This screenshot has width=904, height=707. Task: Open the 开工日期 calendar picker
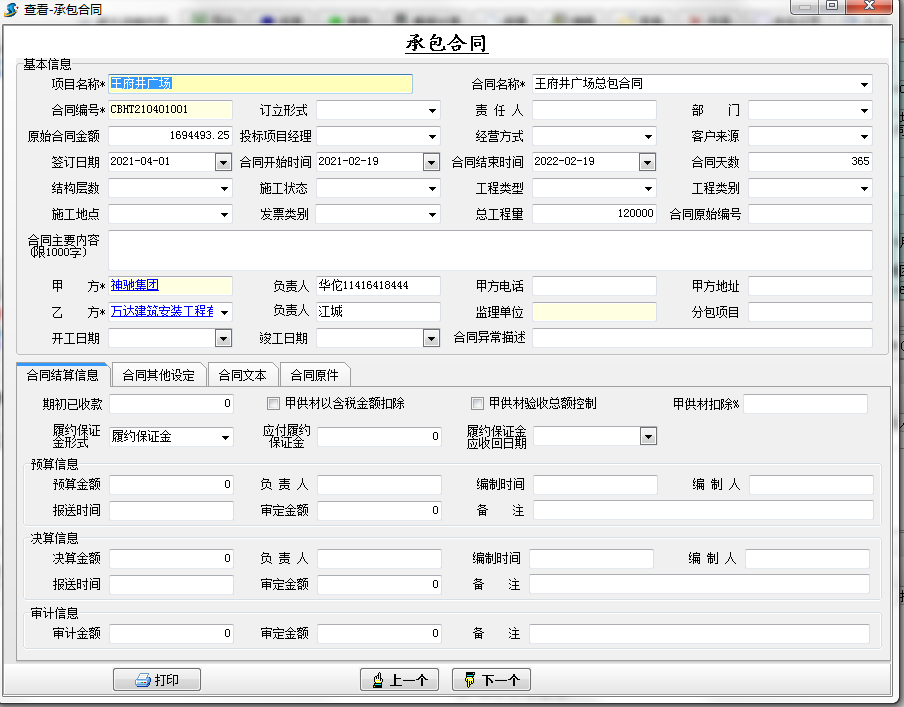[x=223, y=339]
